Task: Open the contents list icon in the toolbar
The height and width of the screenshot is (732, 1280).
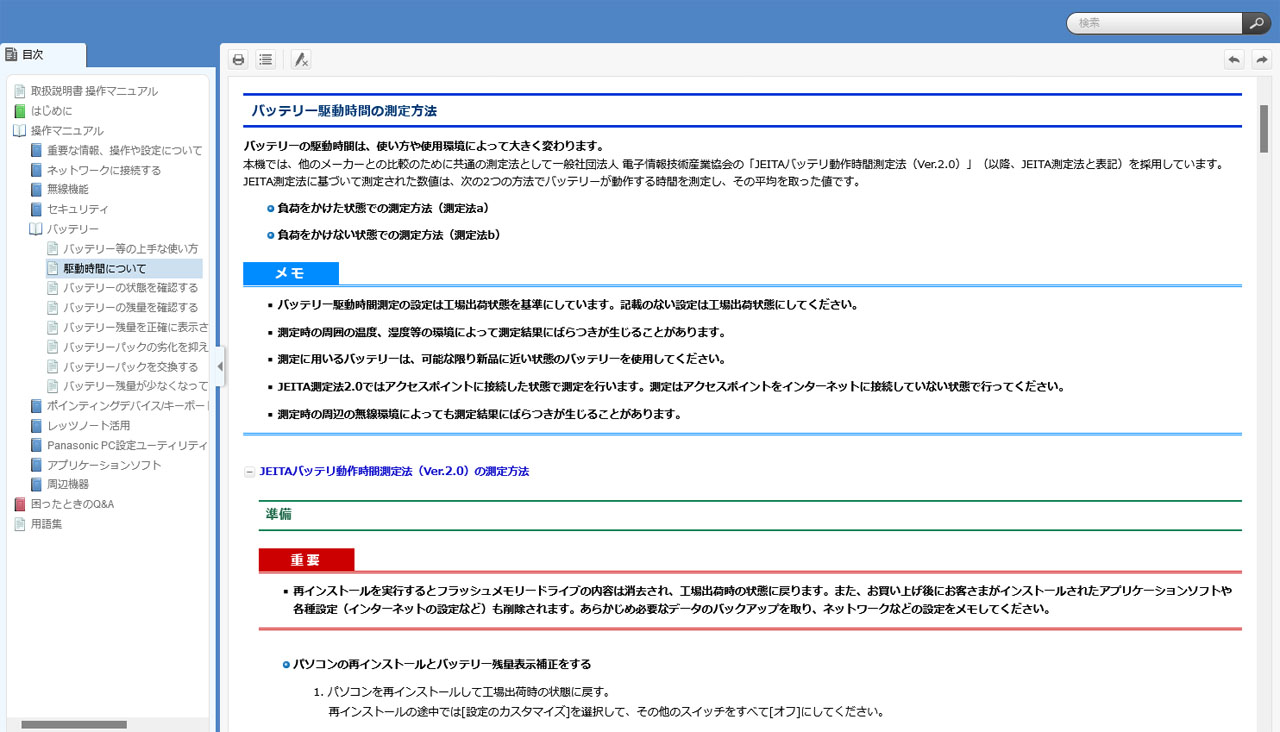Action: pos(265,59)
